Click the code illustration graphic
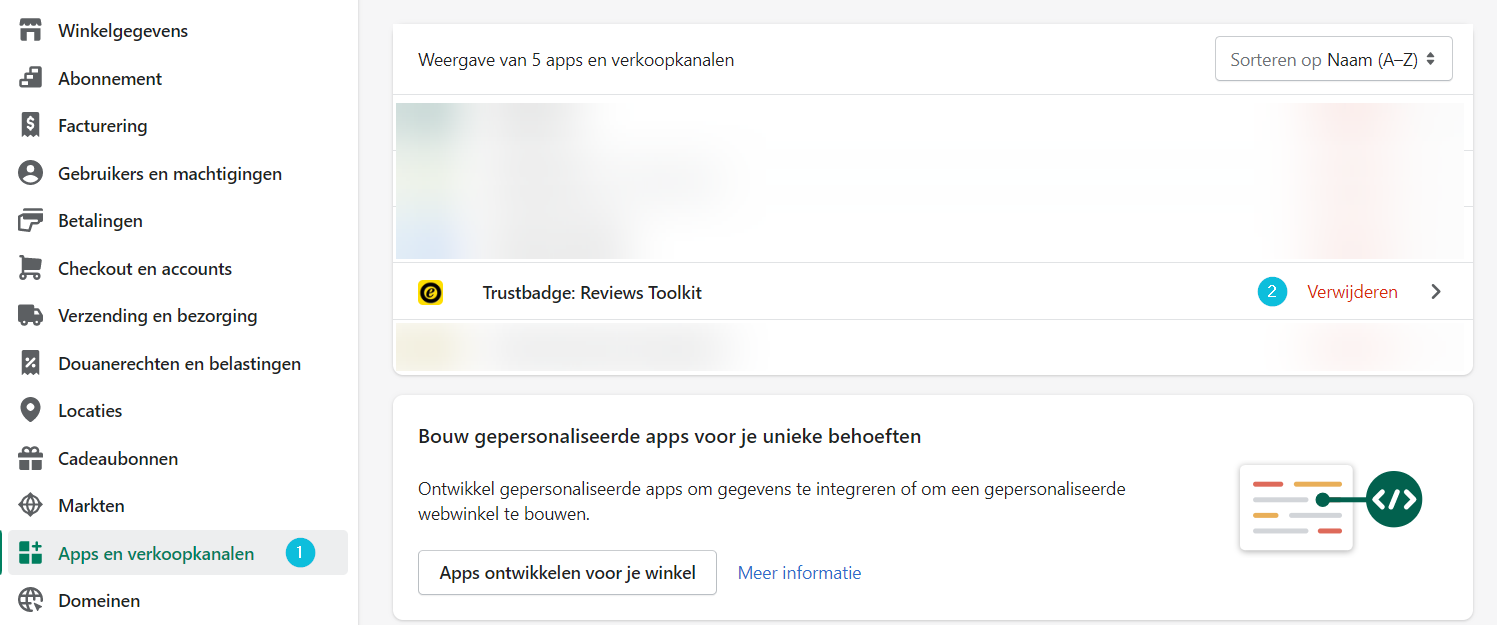This screenshot has width=1497, height=625. point(1330,505)
